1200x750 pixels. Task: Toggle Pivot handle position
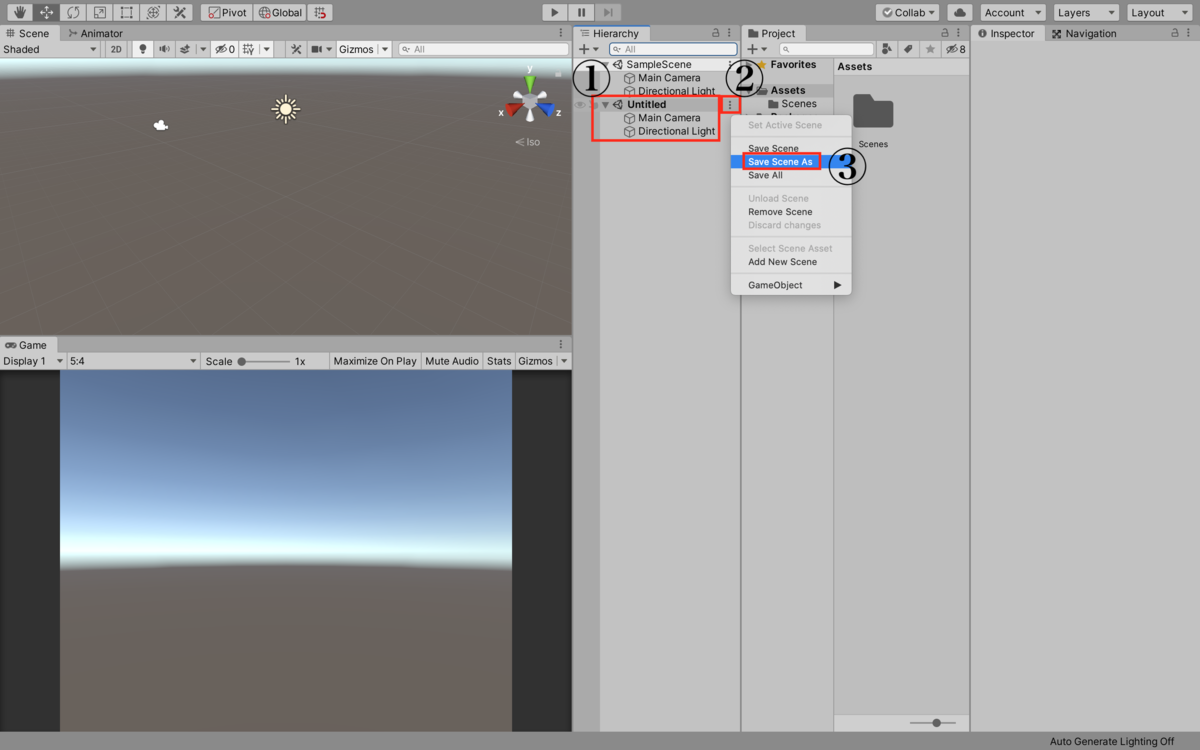click(227, 13)
